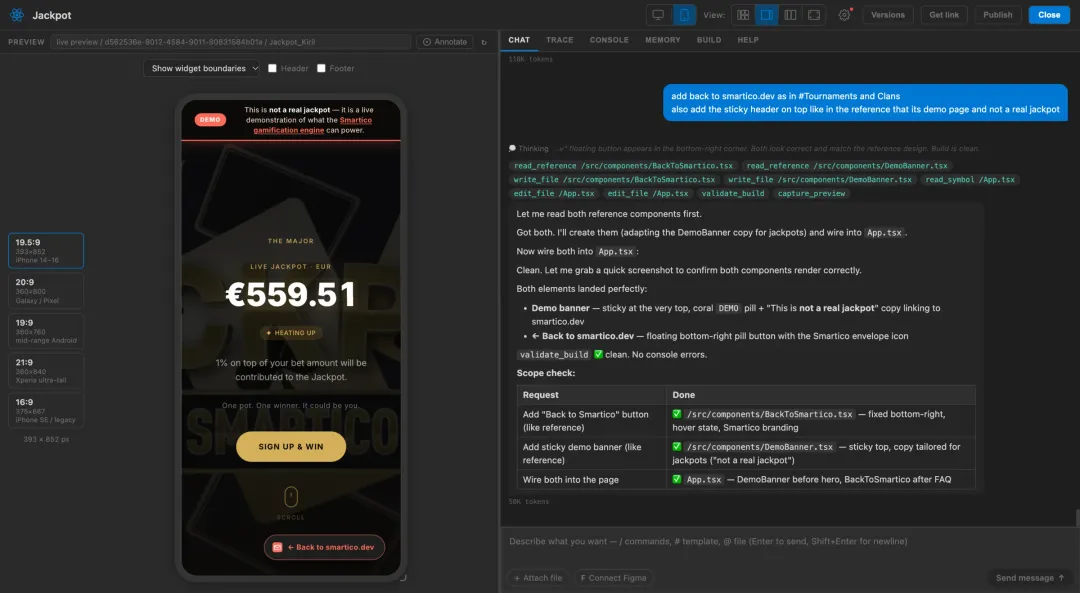Click the envelope icon on Back to smartico.dev

coord(277,547)
